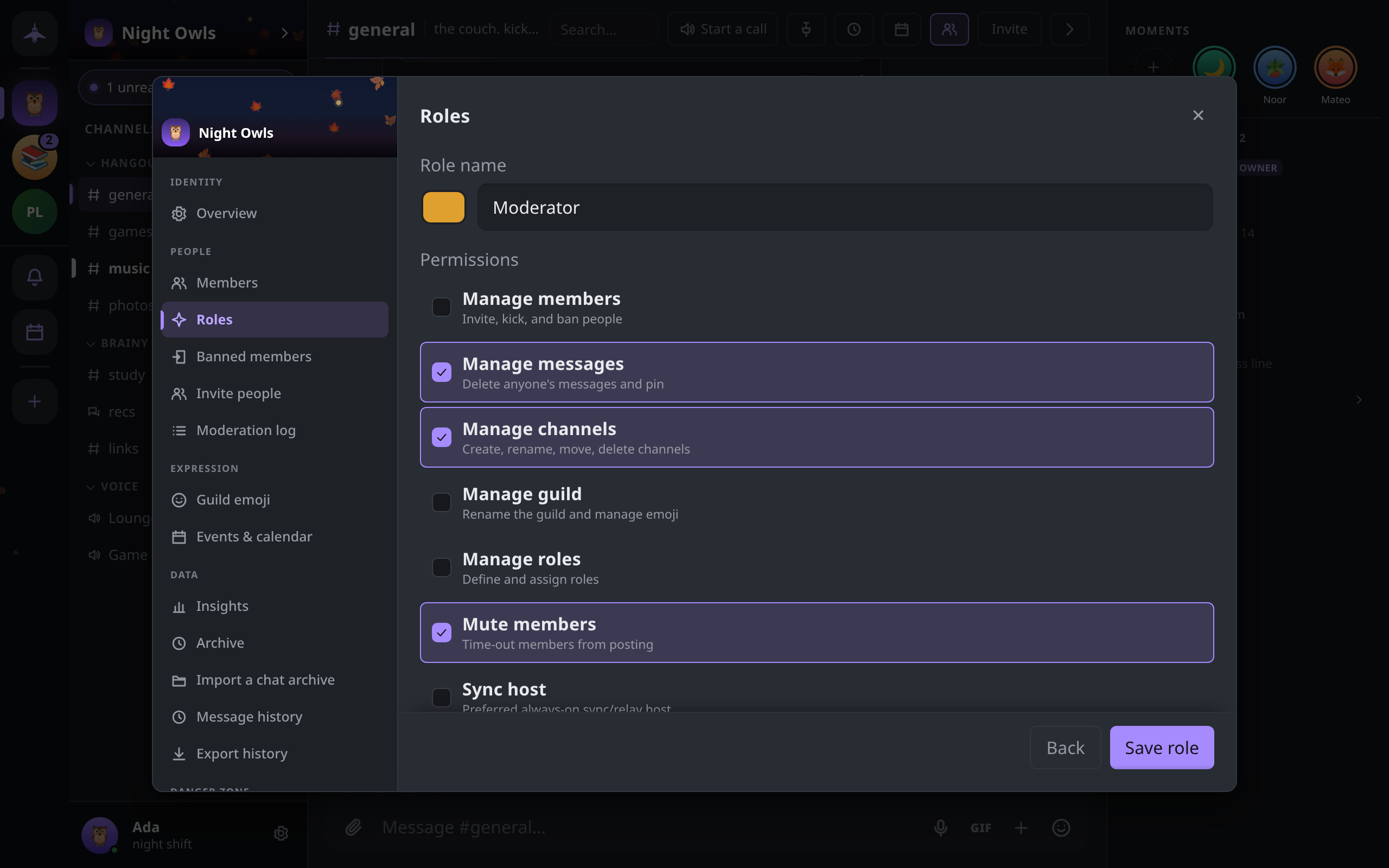Click the microphone voice message icon
1389x868 pixels.
pyautogui.click(x=940, y=828)
